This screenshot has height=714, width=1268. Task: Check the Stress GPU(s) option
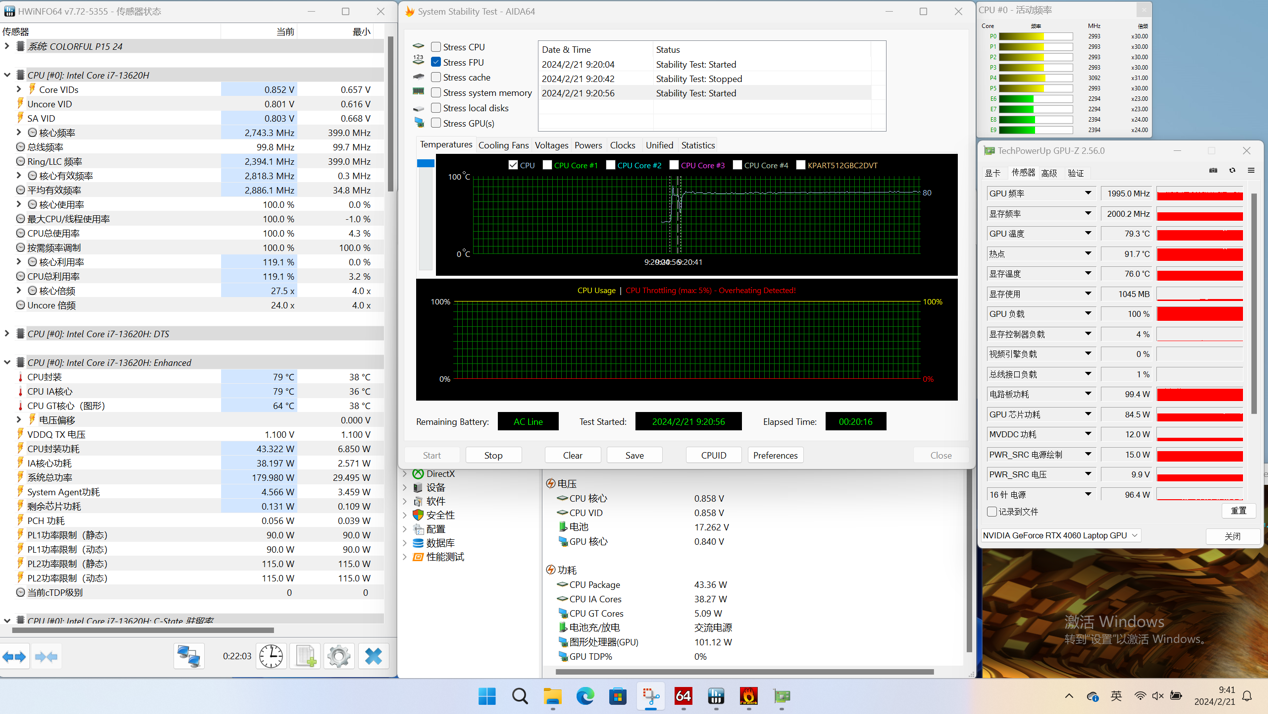[436, 123]
